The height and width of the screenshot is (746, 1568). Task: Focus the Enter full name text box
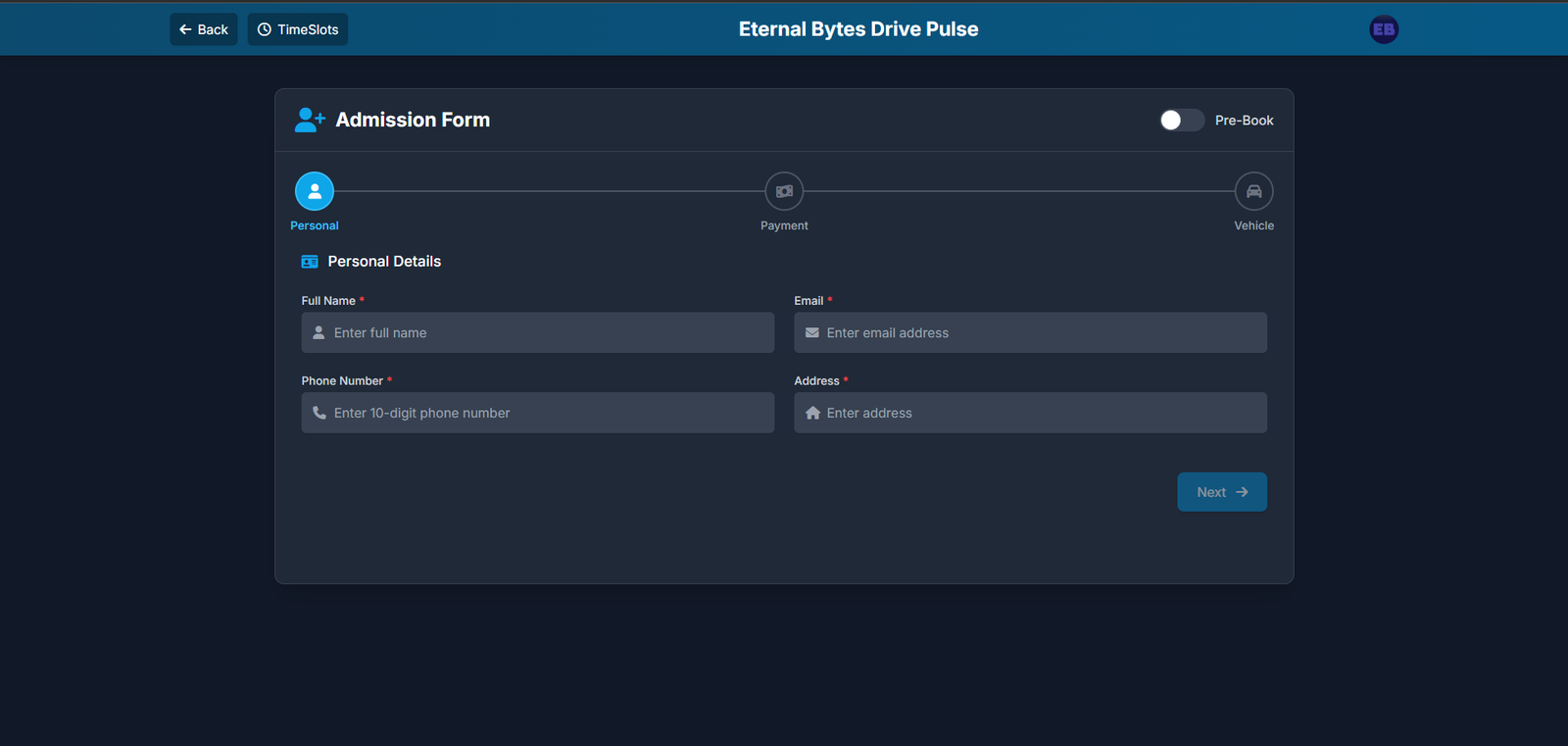point(549,333)
